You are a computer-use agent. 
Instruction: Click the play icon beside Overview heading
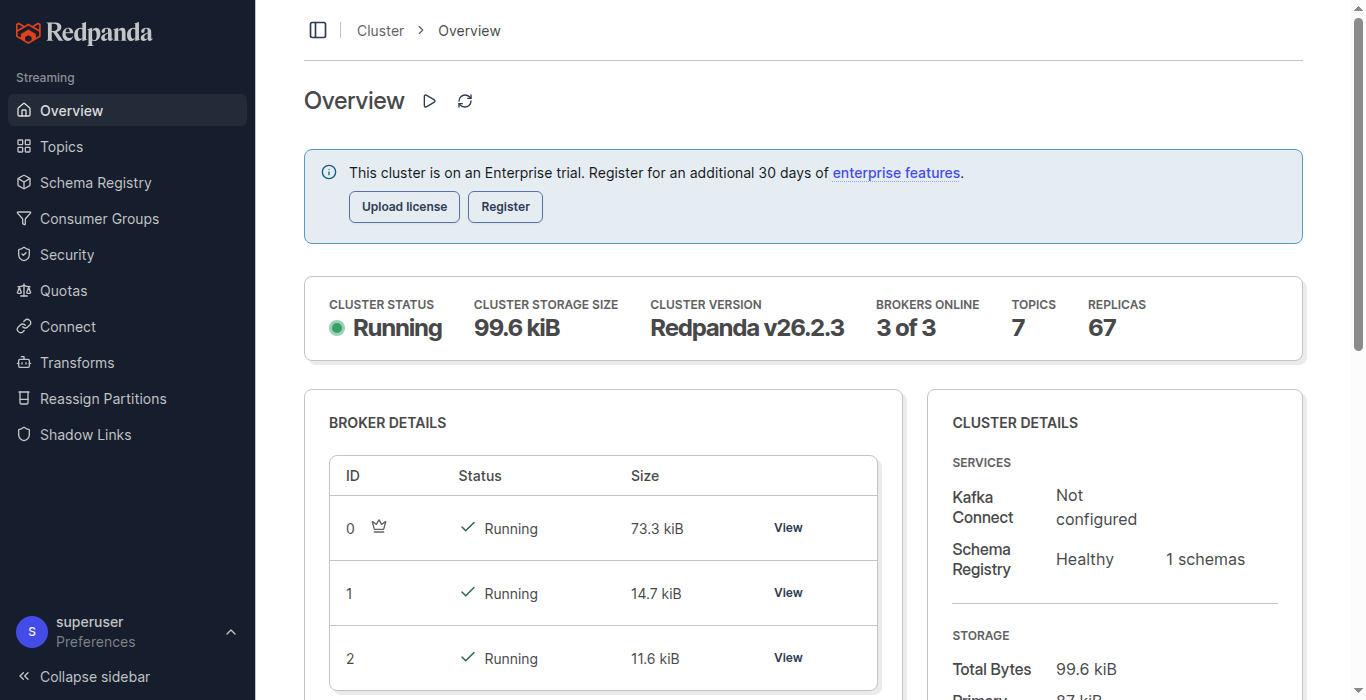pyautogui.click(x=429, y=101)
